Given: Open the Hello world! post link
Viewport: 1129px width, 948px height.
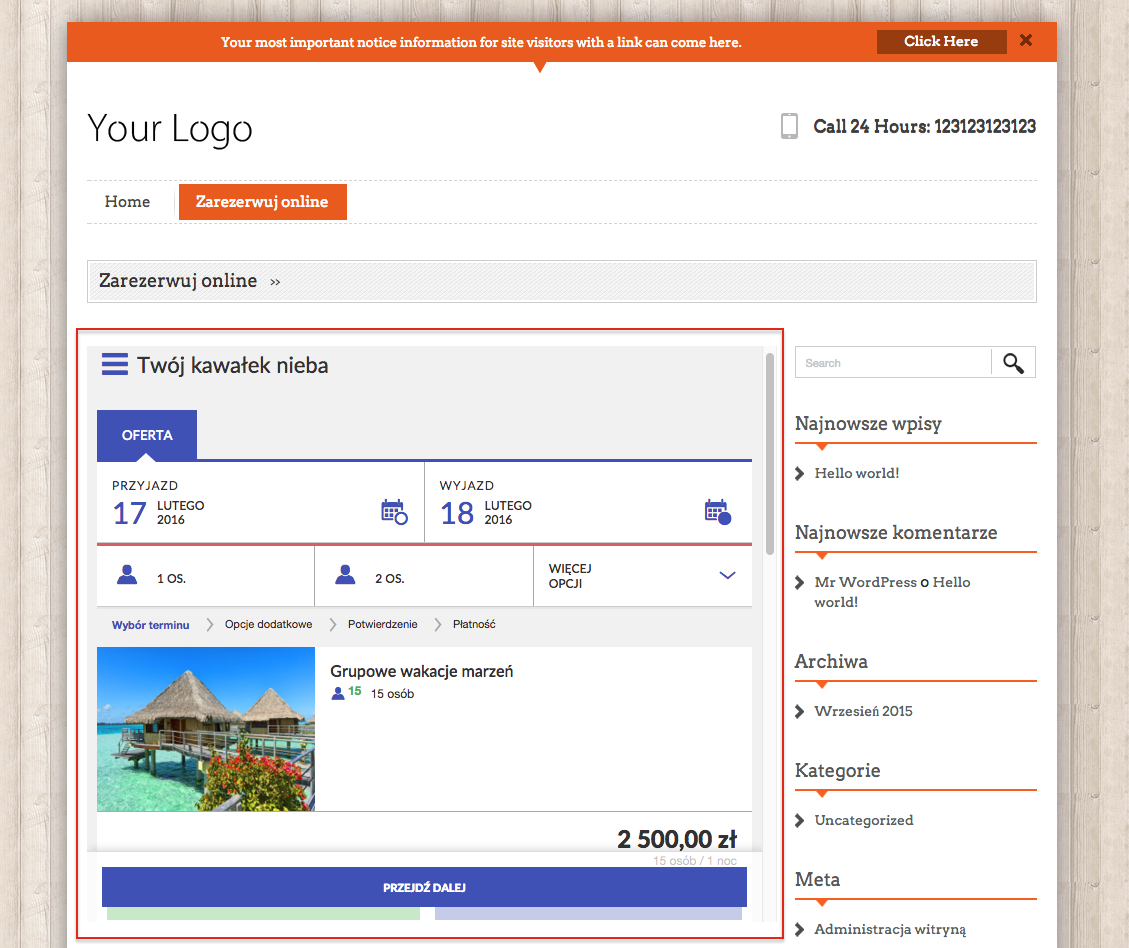Looking at the screenshot, I should 857,473.
